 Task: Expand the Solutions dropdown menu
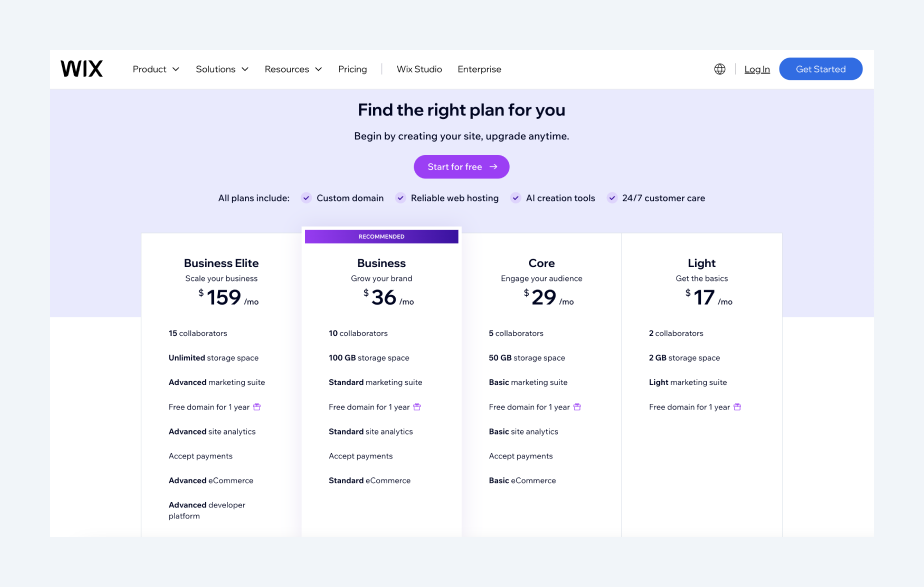coord(222,69)
